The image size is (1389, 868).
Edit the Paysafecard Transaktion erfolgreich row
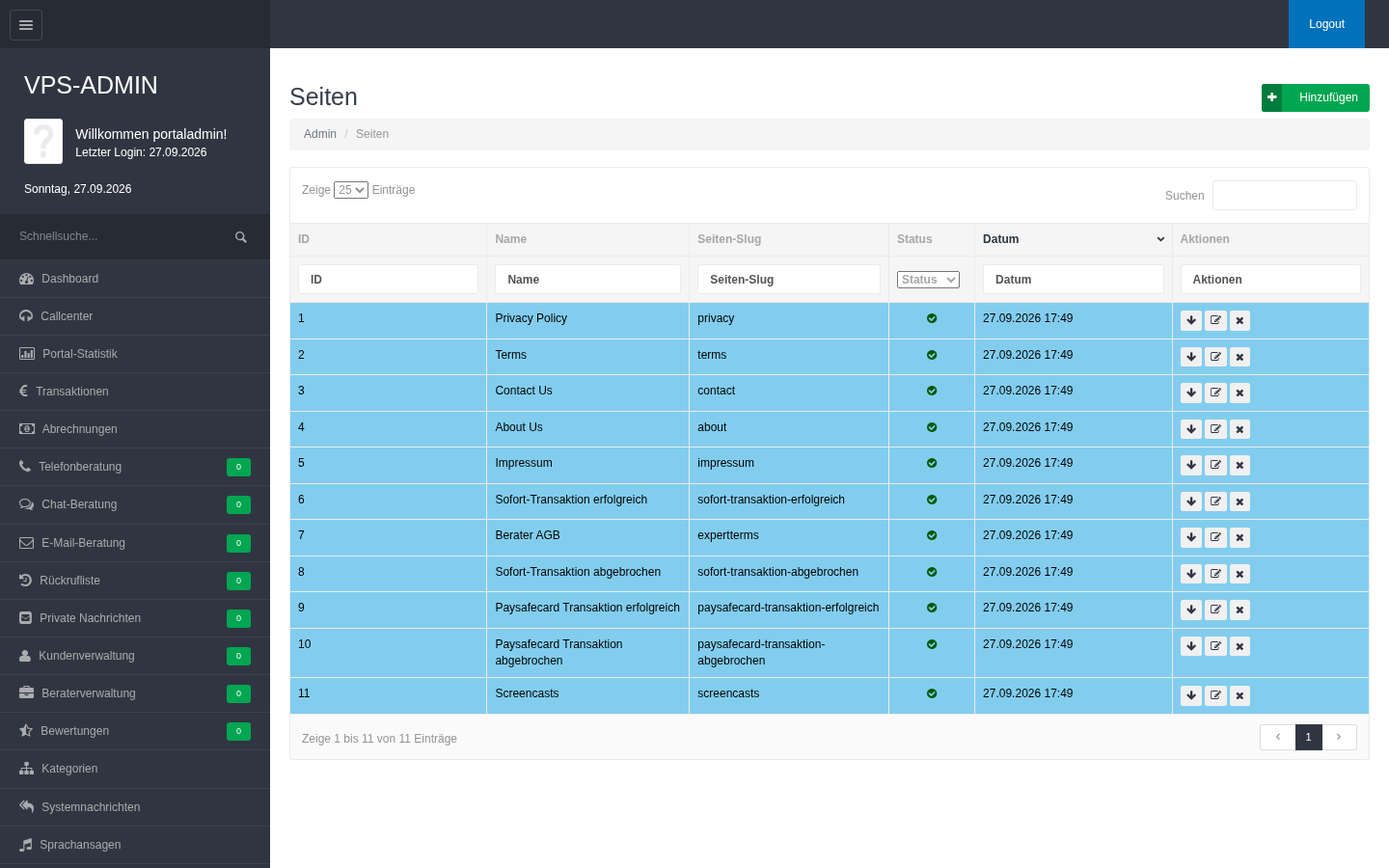pos(1215,610)
